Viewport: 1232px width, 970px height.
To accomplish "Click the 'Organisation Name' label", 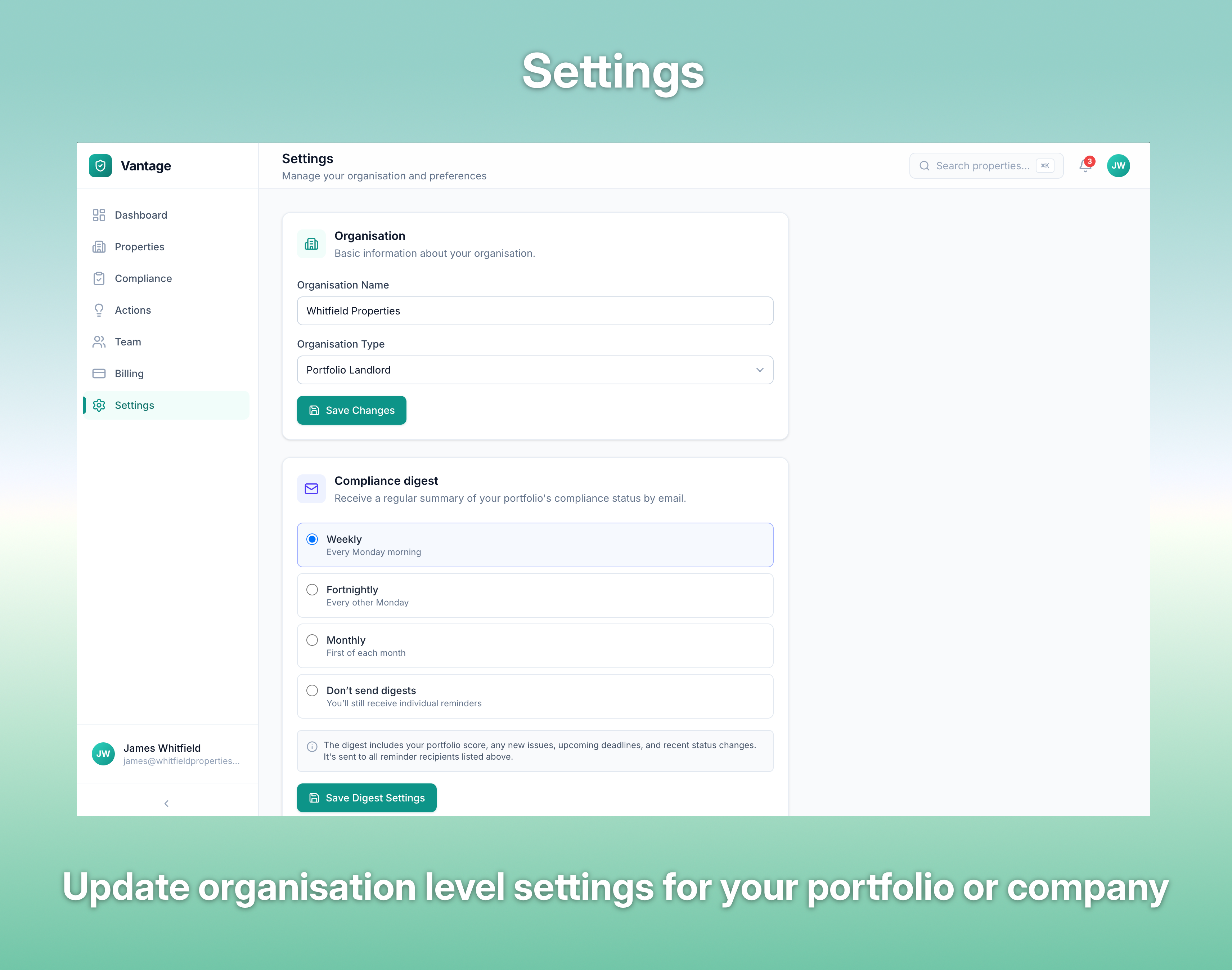I will tap(343, 285).
